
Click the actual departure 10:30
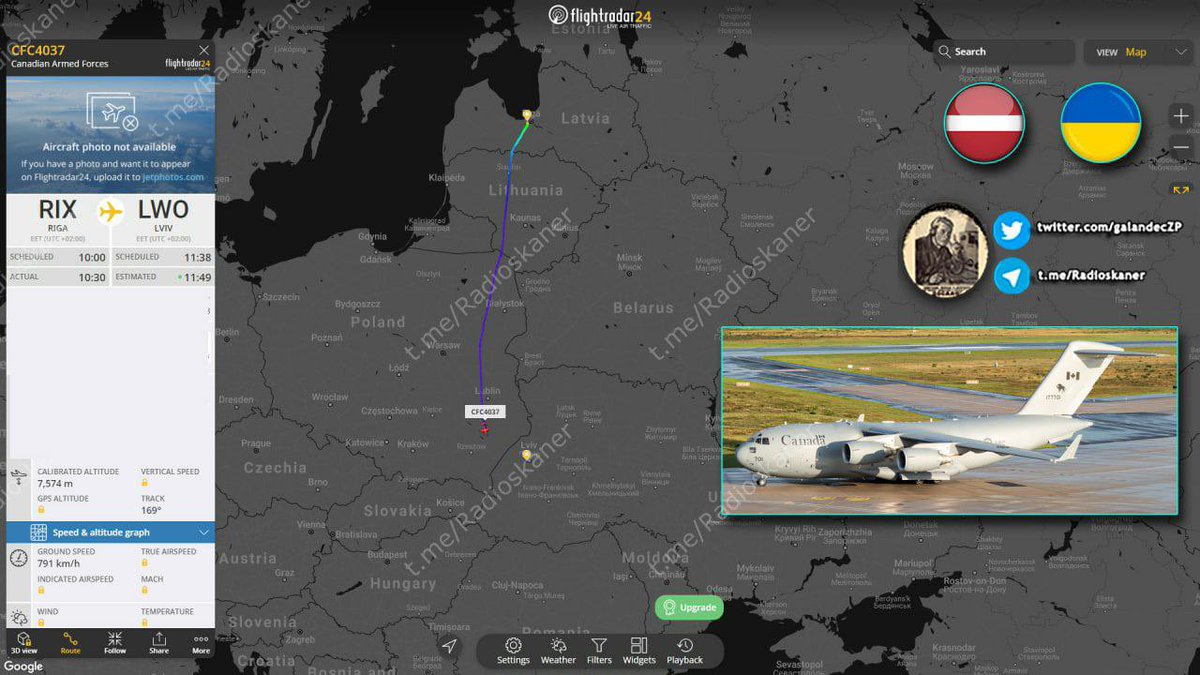[x=92, y=277]
